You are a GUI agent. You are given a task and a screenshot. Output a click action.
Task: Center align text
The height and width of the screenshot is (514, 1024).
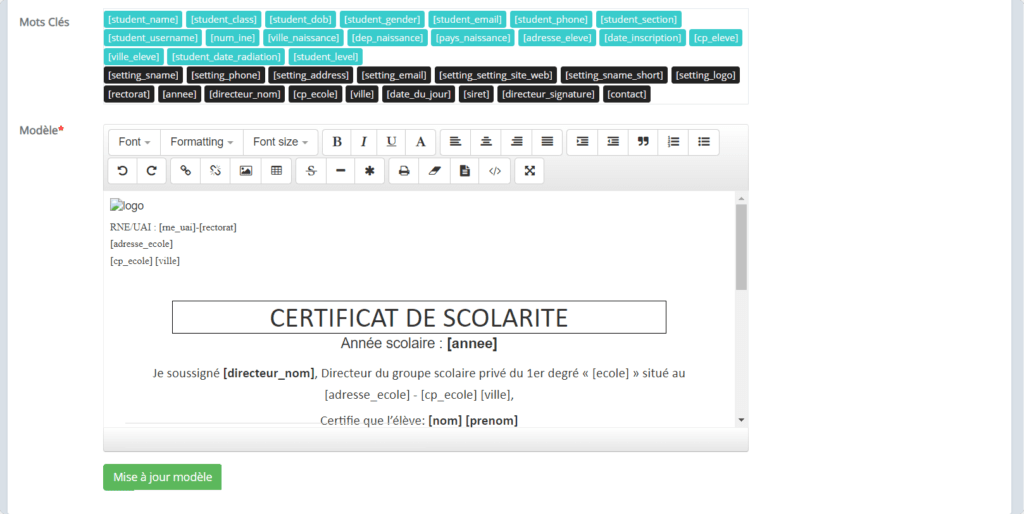(x=486, y=142)
